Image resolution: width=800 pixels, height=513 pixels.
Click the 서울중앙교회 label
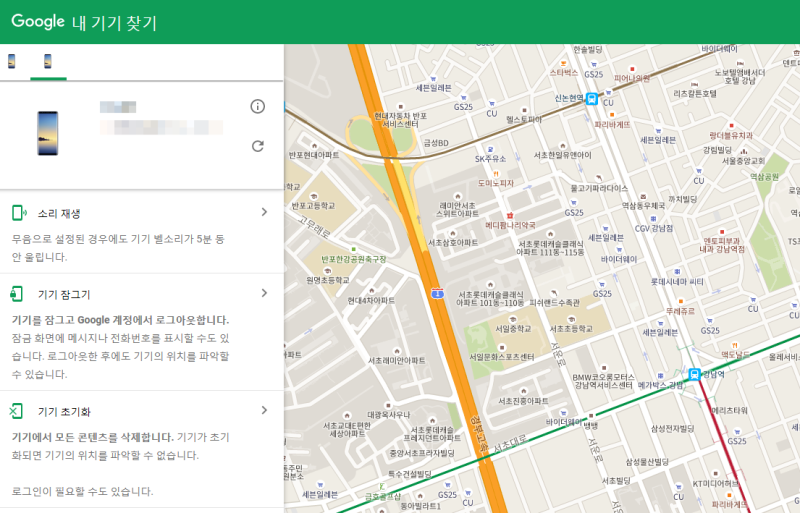(x=743, y=160)
